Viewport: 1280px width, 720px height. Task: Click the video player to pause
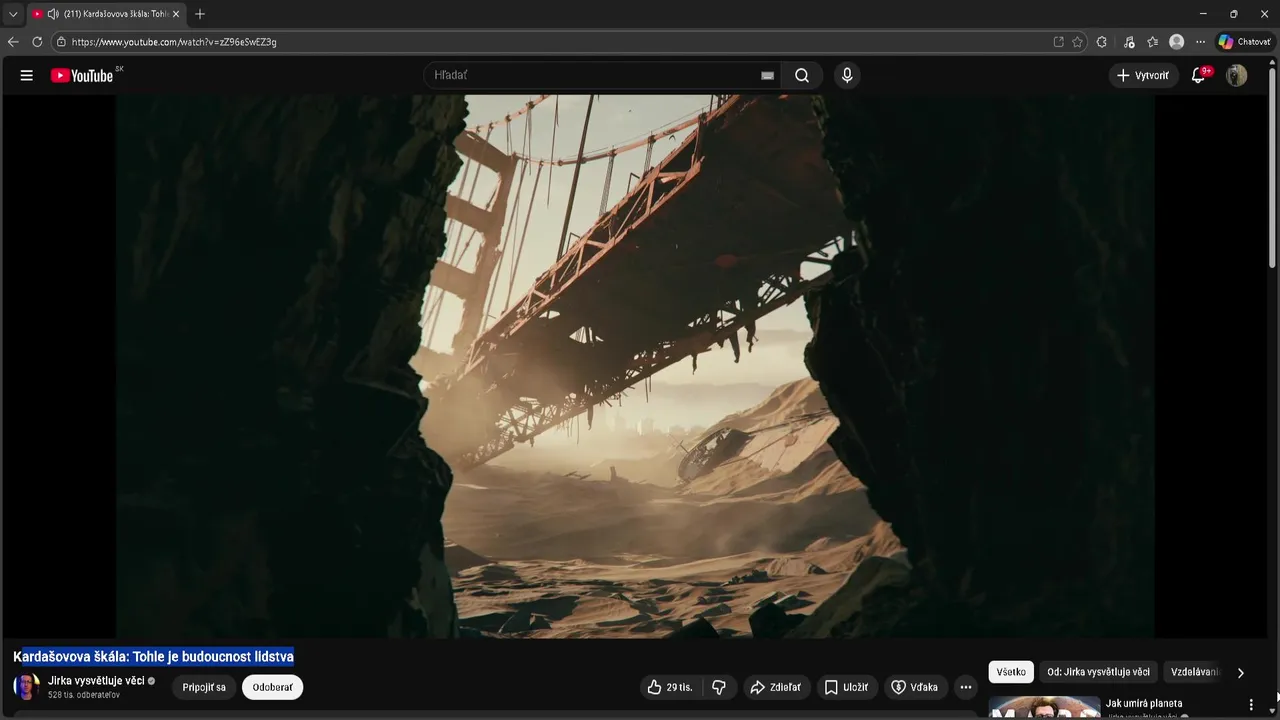click(x=634, y=366)
